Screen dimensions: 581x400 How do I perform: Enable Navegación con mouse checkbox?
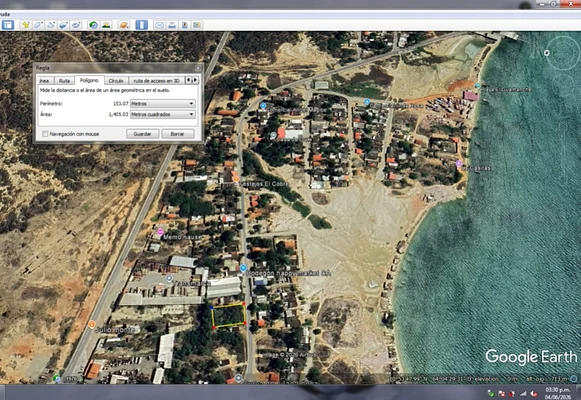(45, 134)
